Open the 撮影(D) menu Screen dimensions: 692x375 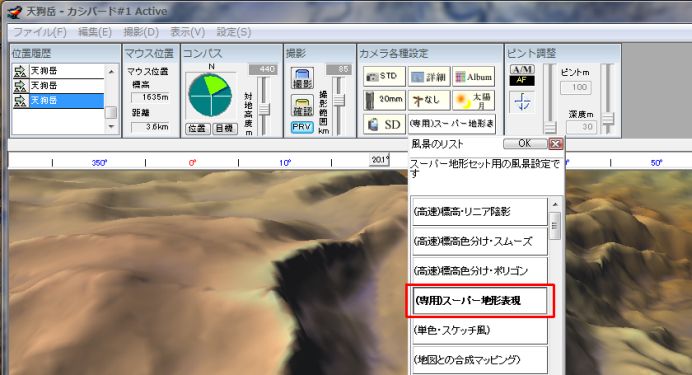pos(141,32)
